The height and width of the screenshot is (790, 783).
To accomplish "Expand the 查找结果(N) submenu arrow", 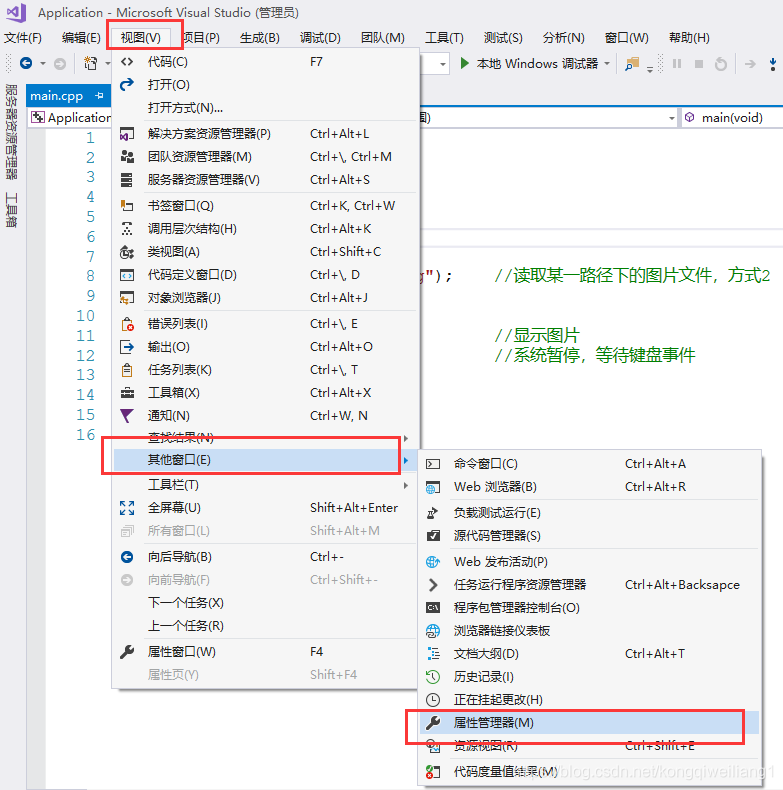I will [406, 438].
